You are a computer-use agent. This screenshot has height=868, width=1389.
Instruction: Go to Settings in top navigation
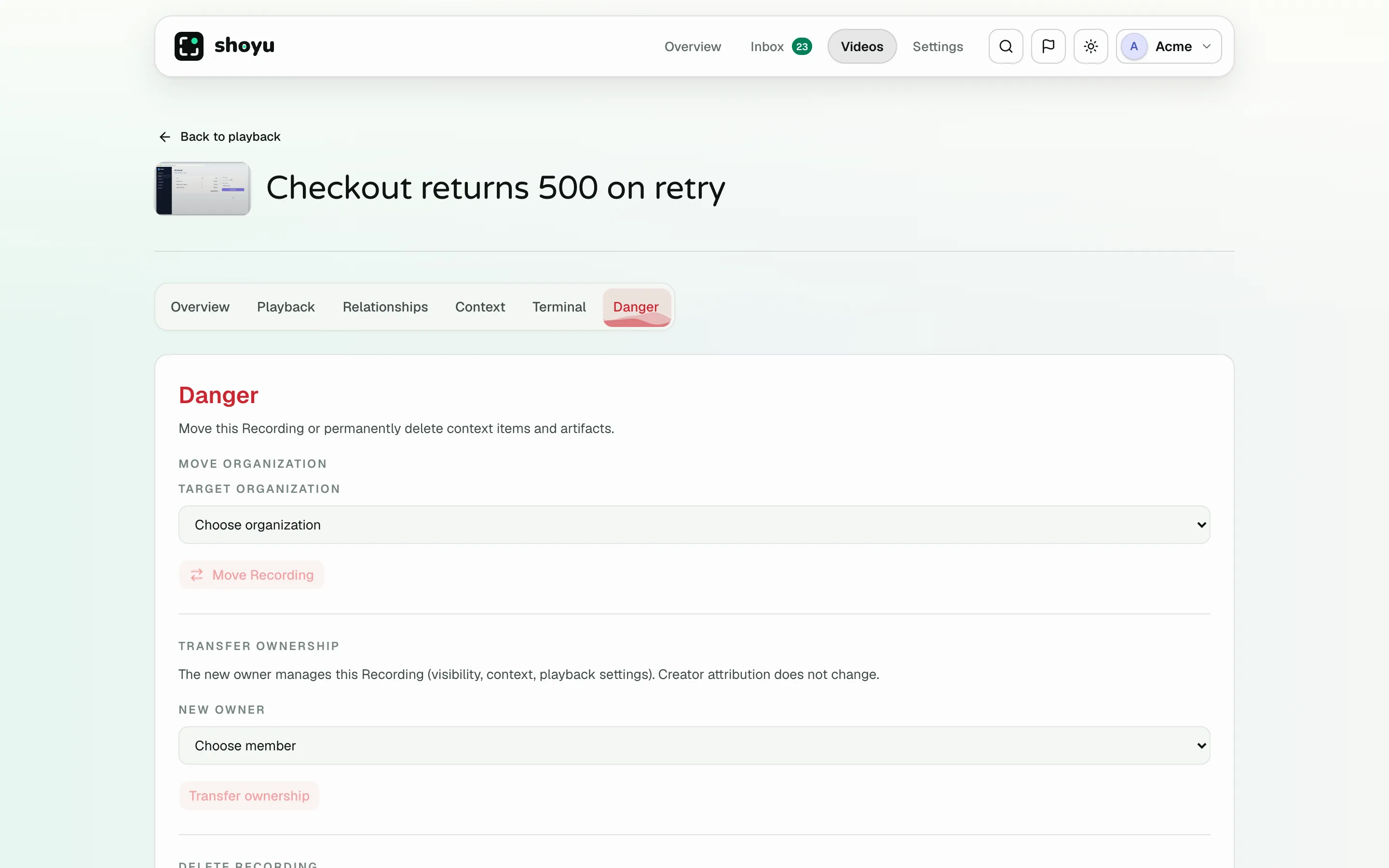click(938, 46)
